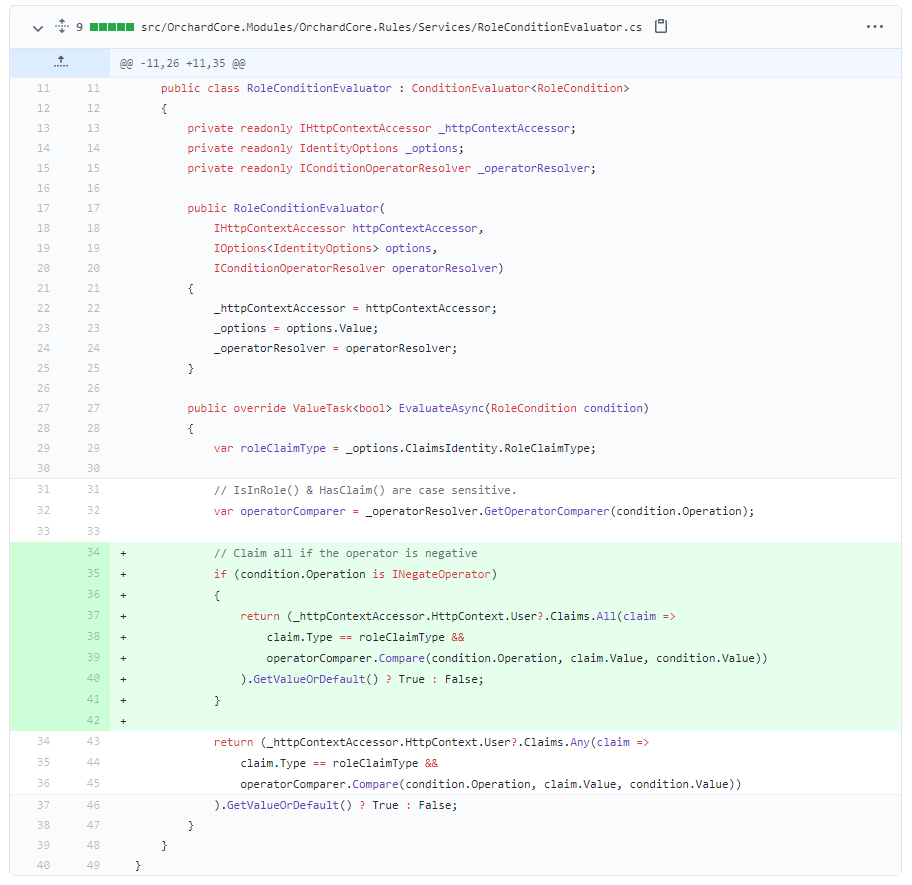Screen dimensions: 912x885
Task: Click new line number 49
Action: (x=93, y=865)
